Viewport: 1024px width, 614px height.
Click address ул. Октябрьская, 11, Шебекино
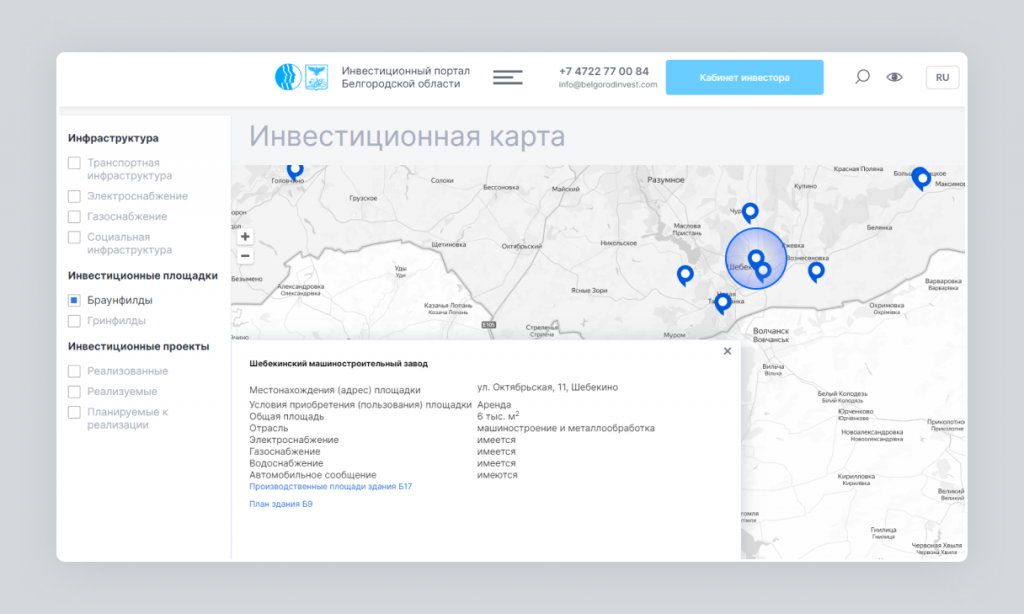point(547,387)
